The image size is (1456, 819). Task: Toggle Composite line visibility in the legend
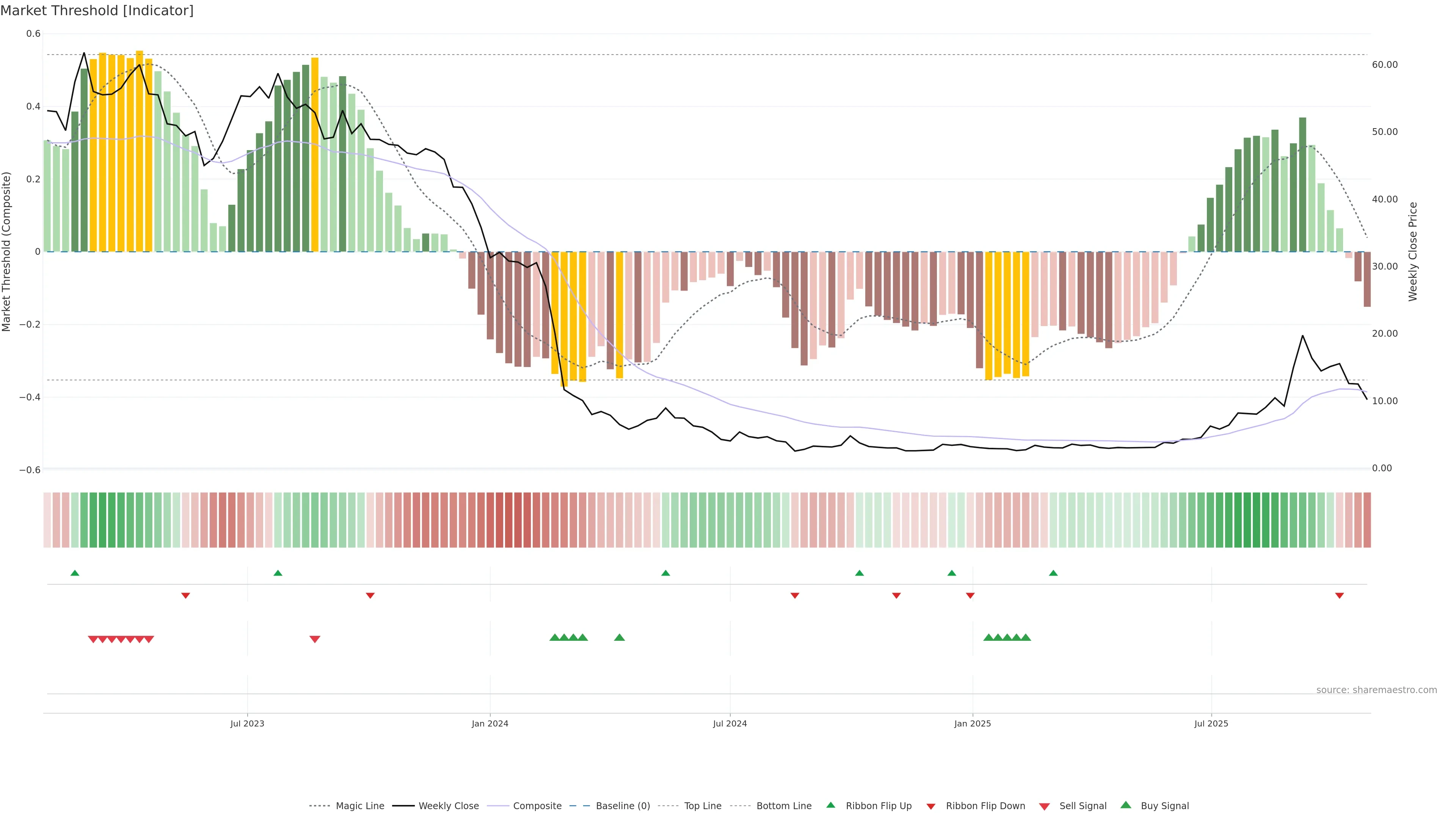point(537,806)
